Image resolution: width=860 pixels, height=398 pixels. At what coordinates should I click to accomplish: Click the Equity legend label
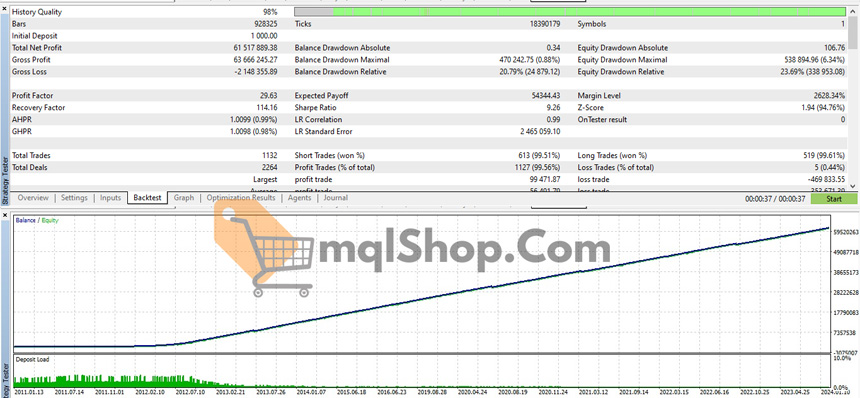pyautogui.click(x=50, y=220)
